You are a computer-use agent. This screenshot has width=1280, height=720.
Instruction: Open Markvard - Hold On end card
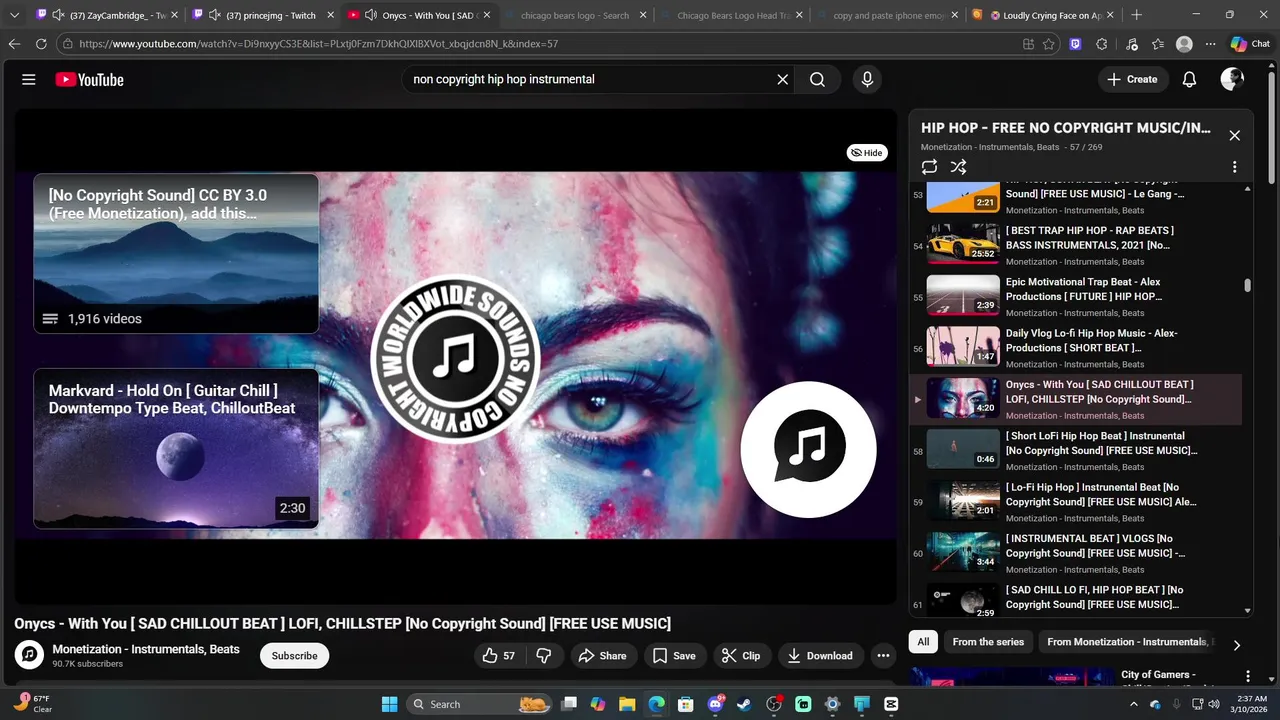click(x=176, y=449)
